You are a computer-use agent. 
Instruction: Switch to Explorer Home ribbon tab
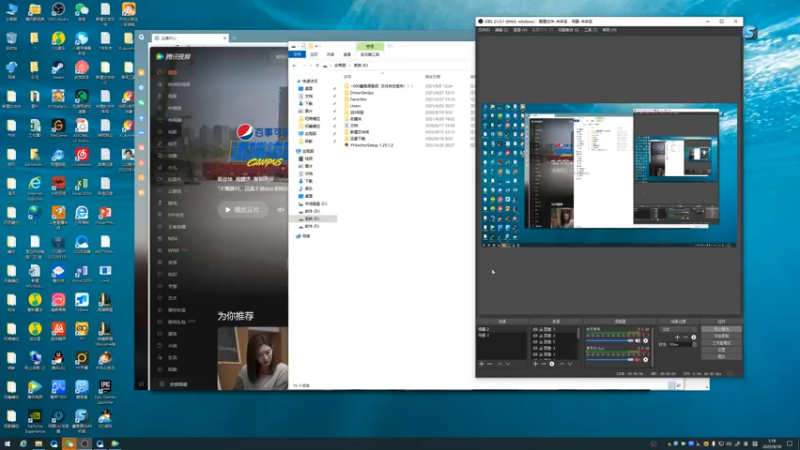314,54
